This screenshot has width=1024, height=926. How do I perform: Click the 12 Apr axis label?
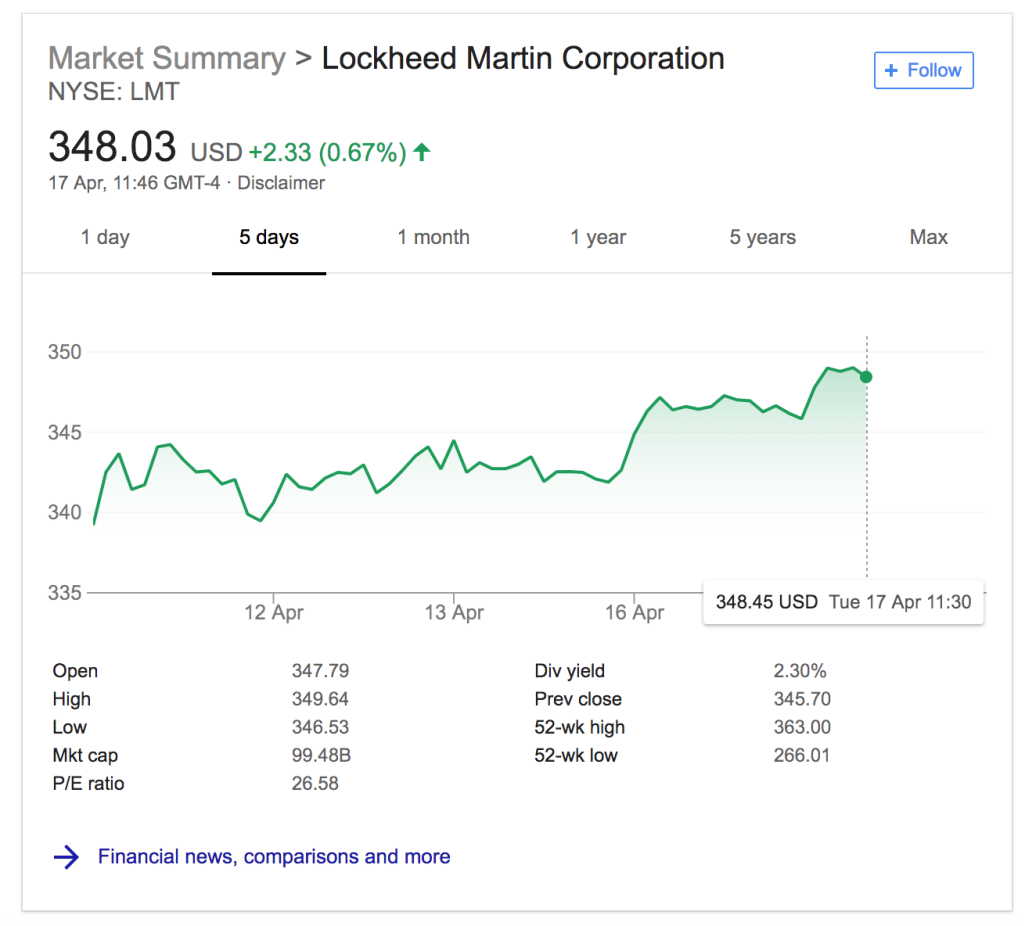tap(274, 612)
